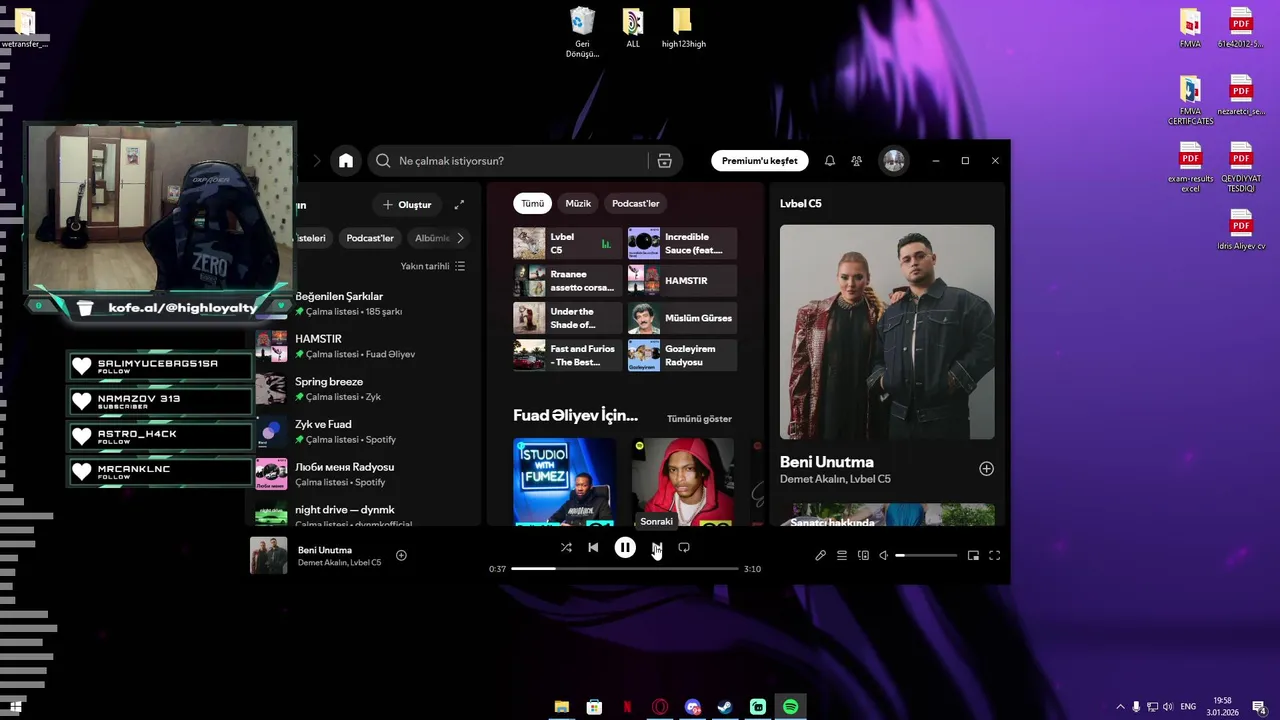This screenshot has height=720, width=1280.
Task: Open the mini player
Action: pos(973,555)
